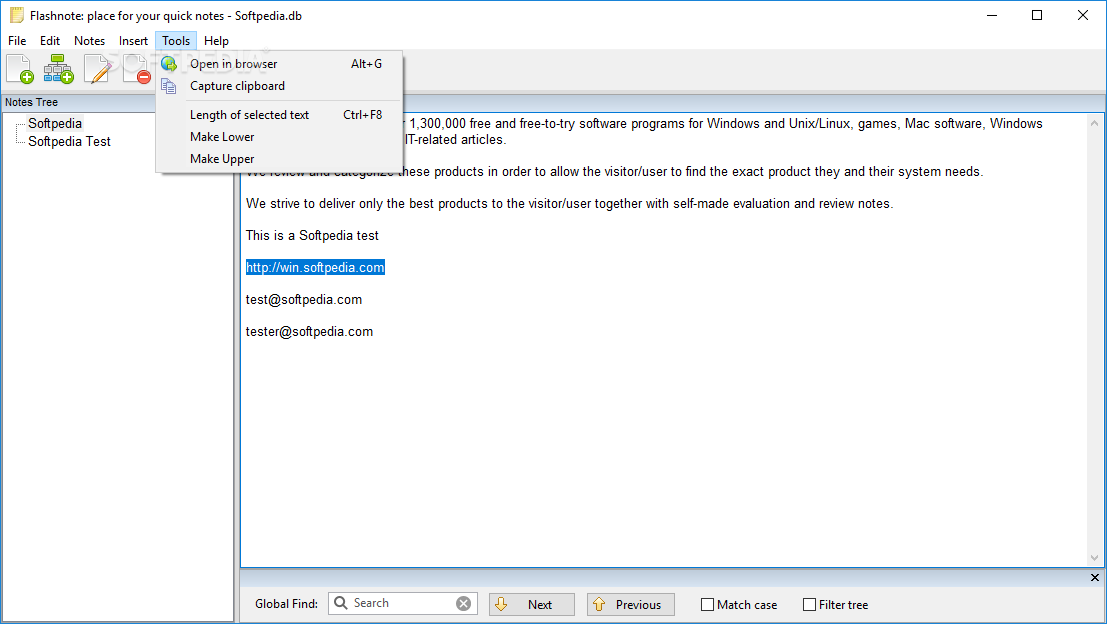Screen dimensions: 1107x624
Task: Maximize the Flashnote window
Action: coord(1037,16)
